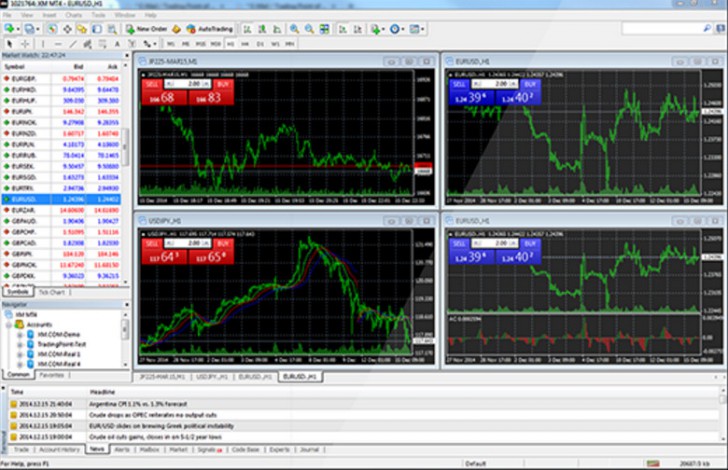Open the Templates dropdown arrow
Image resolution: width=728 pixels, height=470 pixels.
pos(422,29)
